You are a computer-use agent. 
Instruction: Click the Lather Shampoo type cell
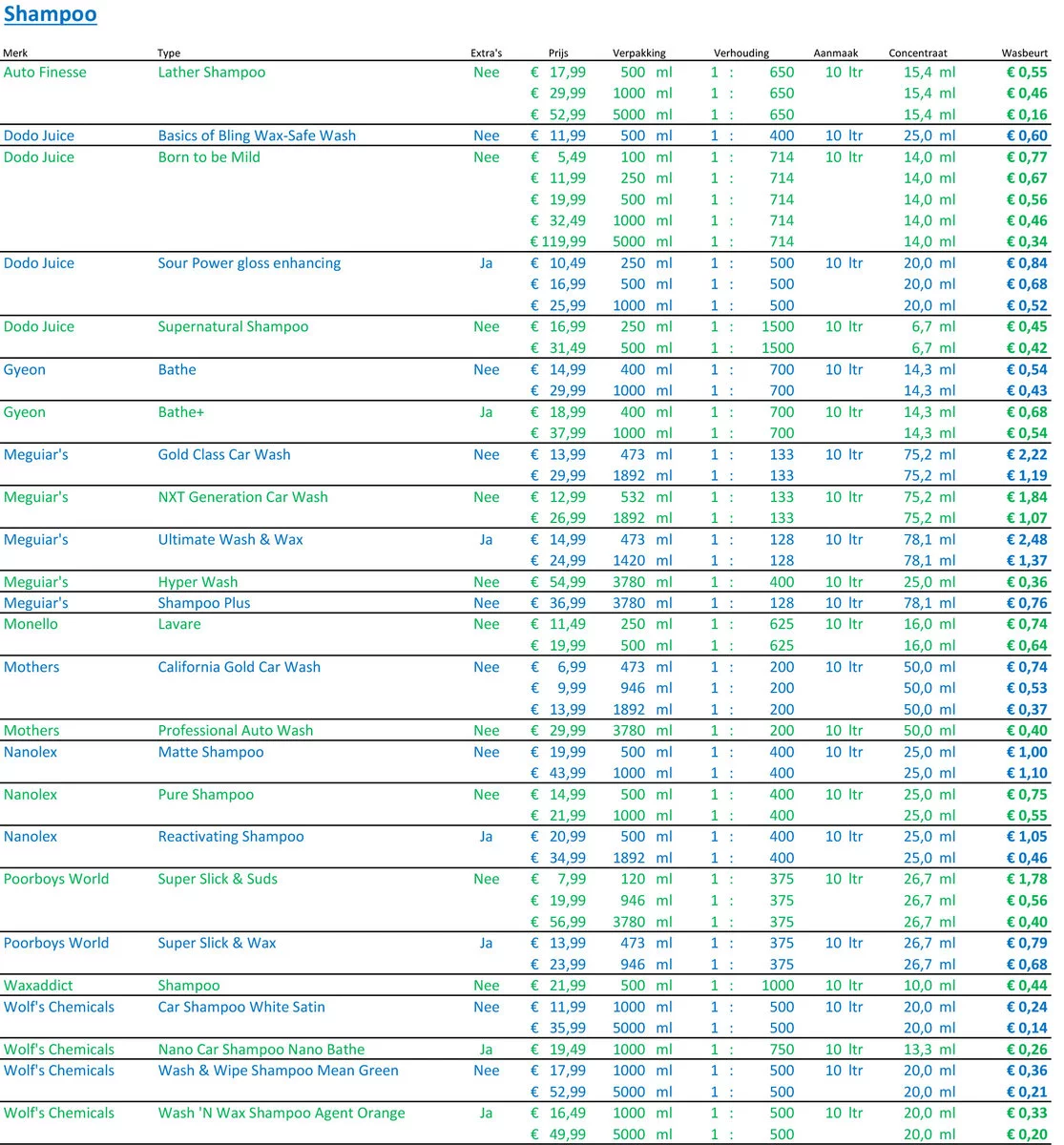tap(212, 73)
